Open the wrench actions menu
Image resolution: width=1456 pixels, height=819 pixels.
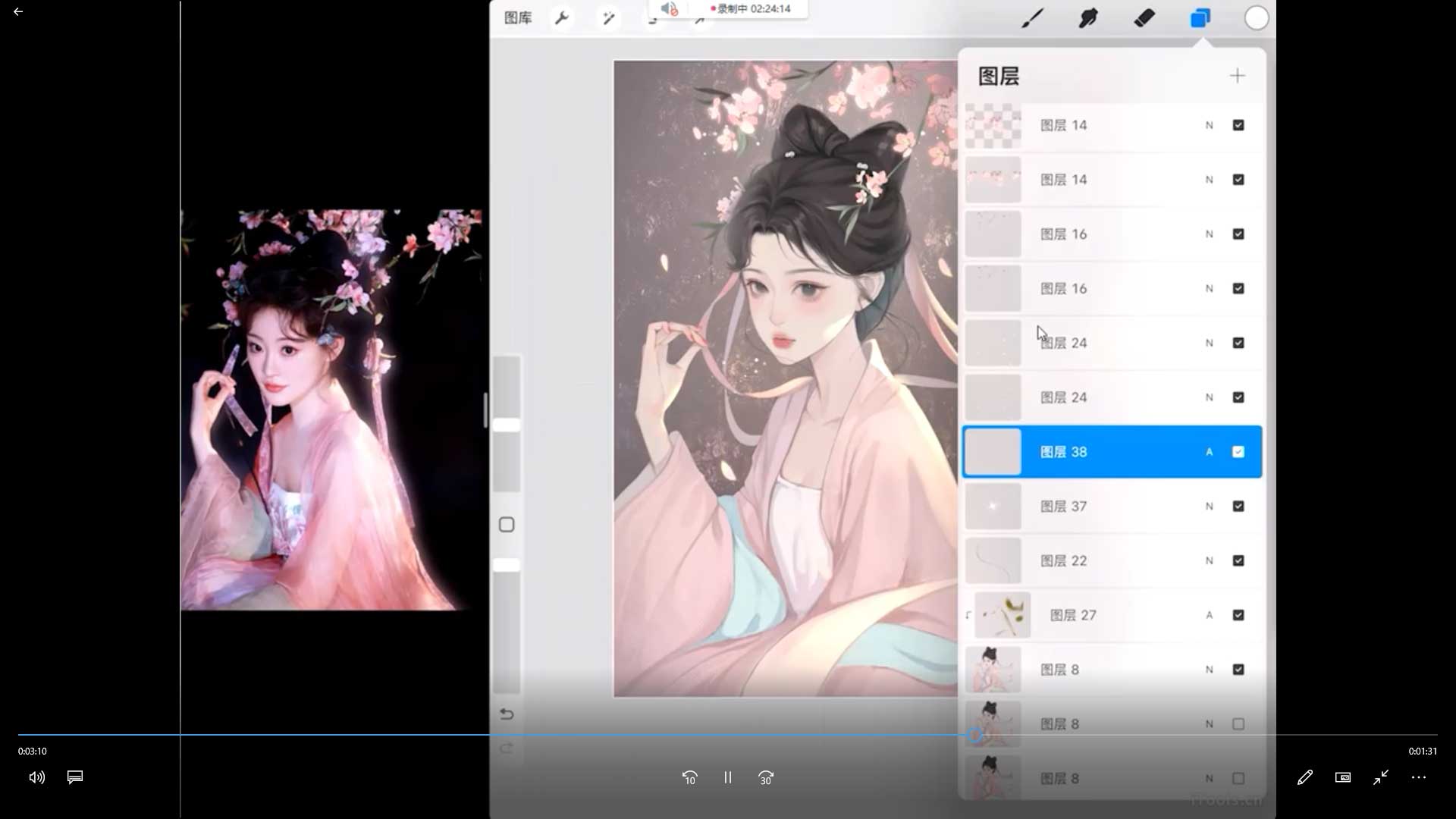click(x=562, y=18)
